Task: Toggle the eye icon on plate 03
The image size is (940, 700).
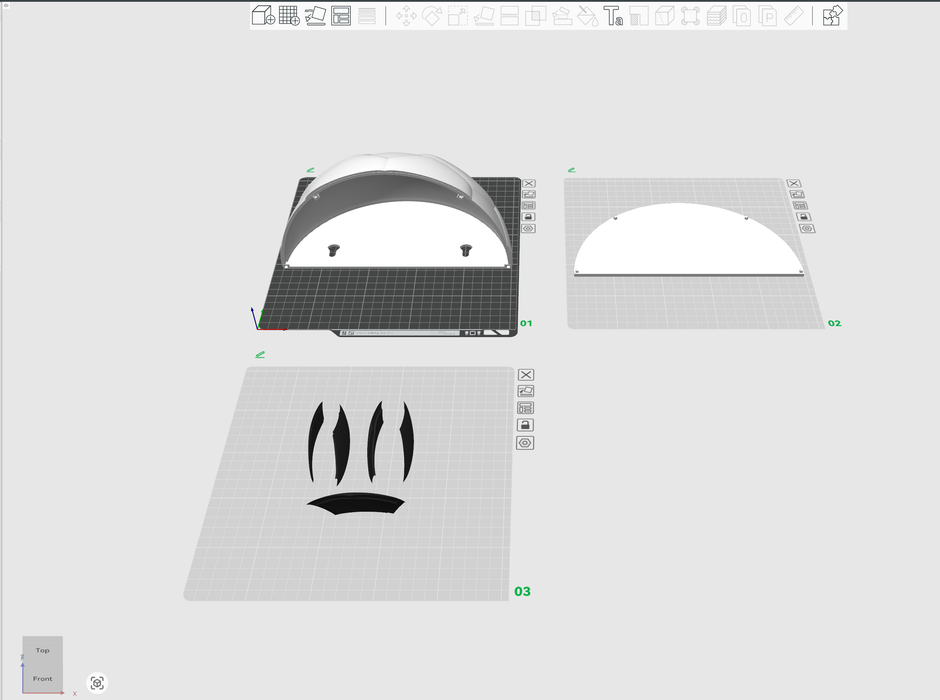Action: 525,443
